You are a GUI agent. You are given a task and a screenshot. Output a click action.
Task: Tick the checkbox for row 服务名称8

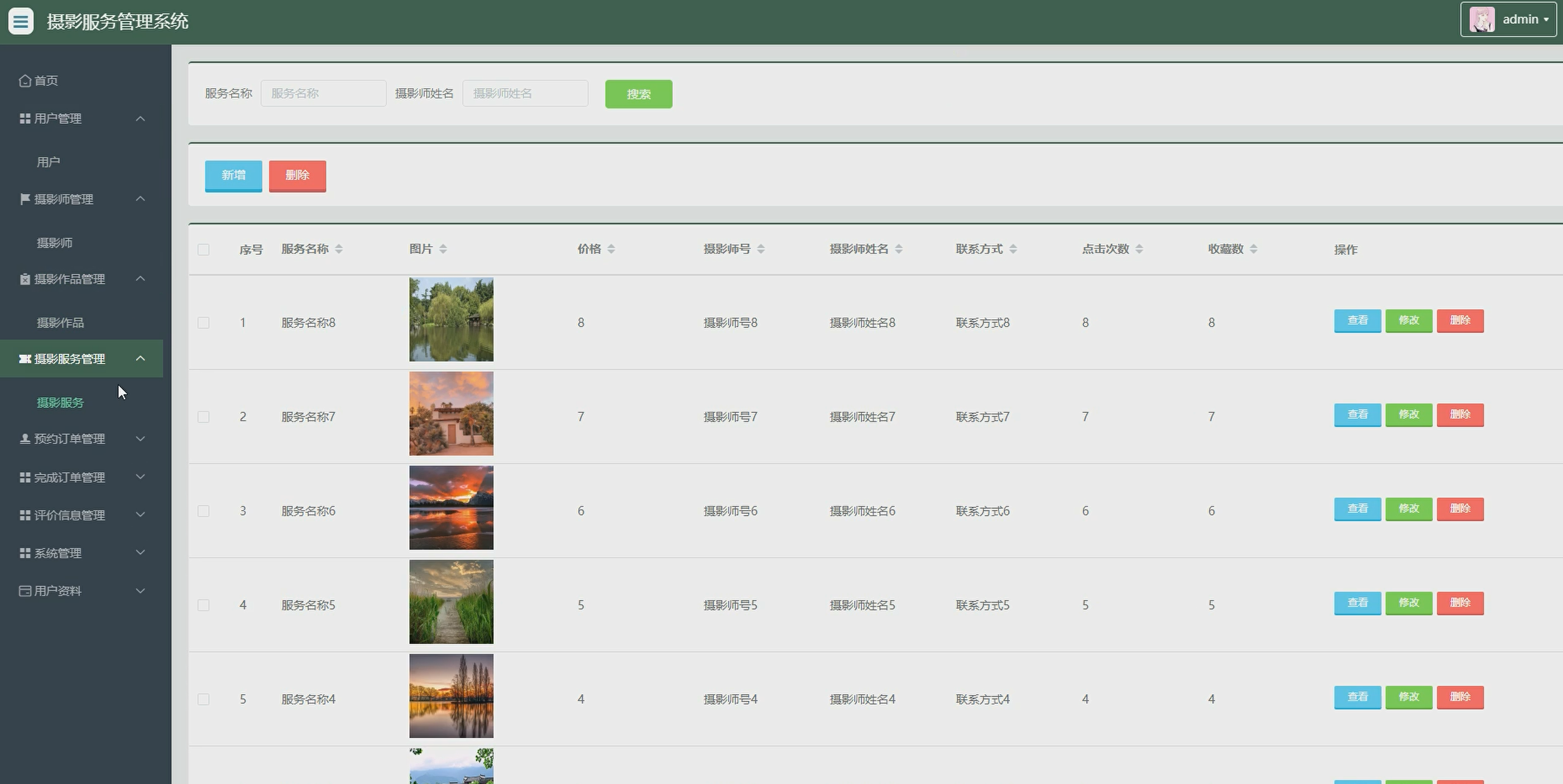click(x=203, y=323)
